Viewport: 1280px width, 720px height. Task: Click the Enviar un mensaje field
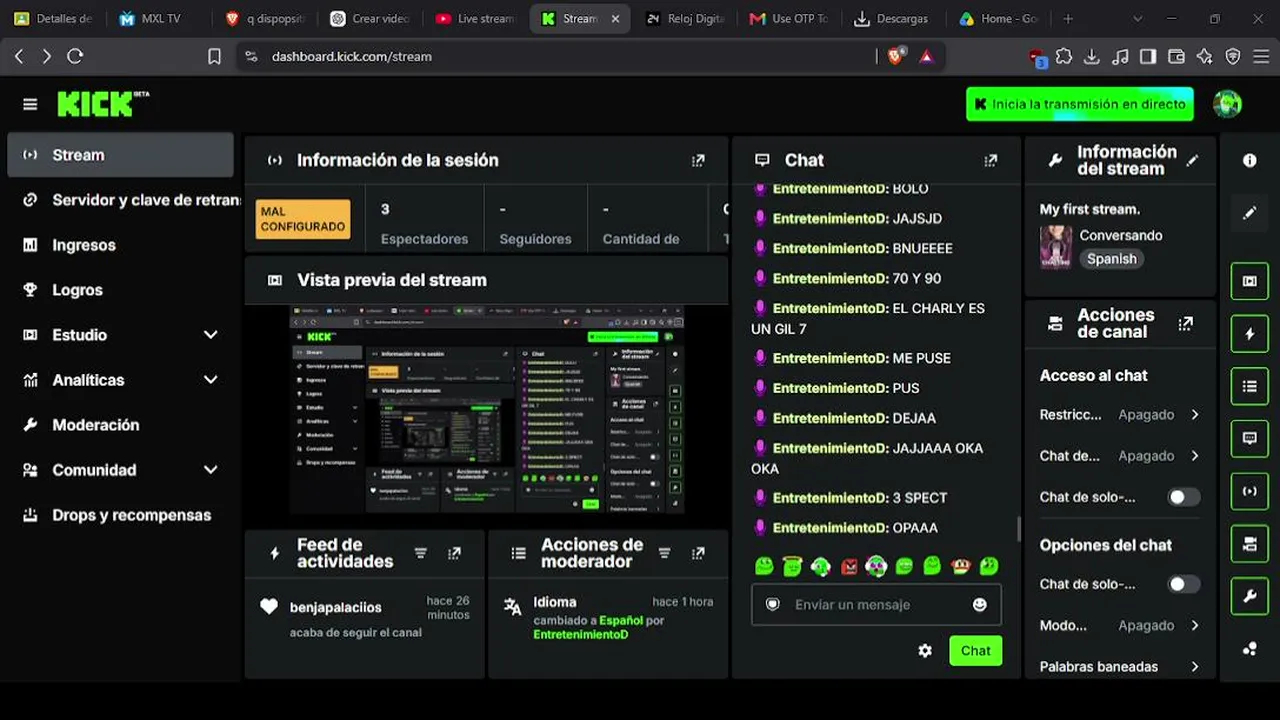click(876, 604)
